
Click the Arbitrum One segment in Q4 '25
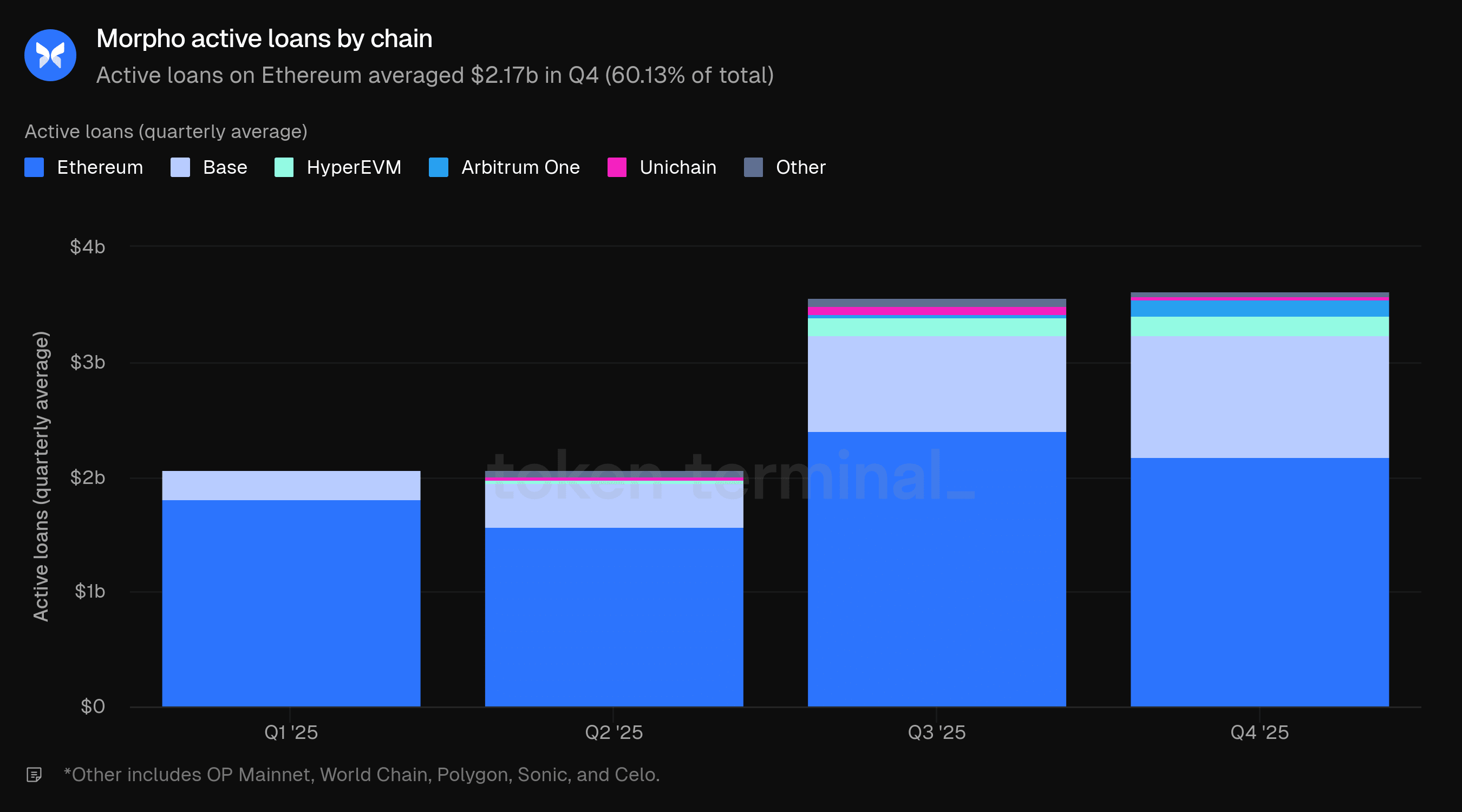(1259, 309)
